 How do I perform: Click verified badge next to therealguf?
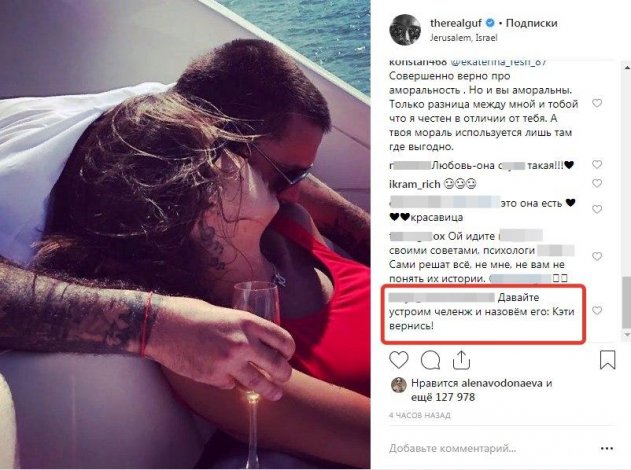tap(490, 23)
